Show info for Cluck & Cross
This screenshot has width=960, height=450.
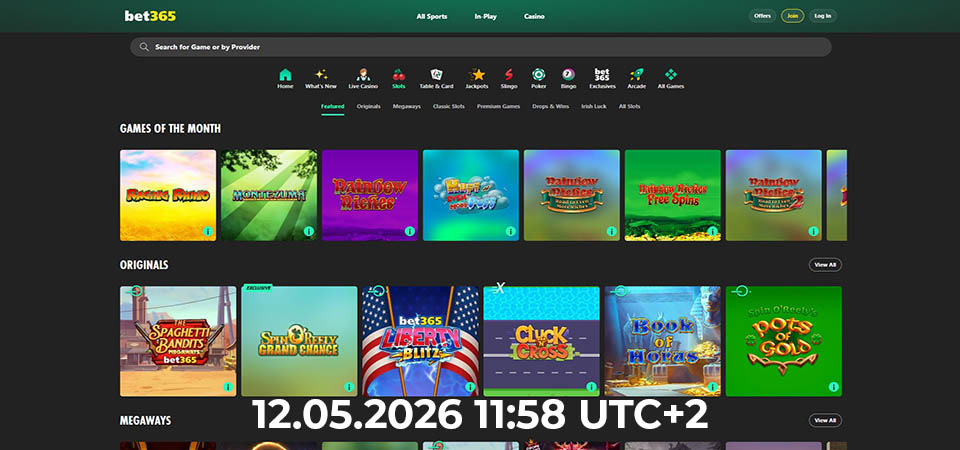pos(591,387)
